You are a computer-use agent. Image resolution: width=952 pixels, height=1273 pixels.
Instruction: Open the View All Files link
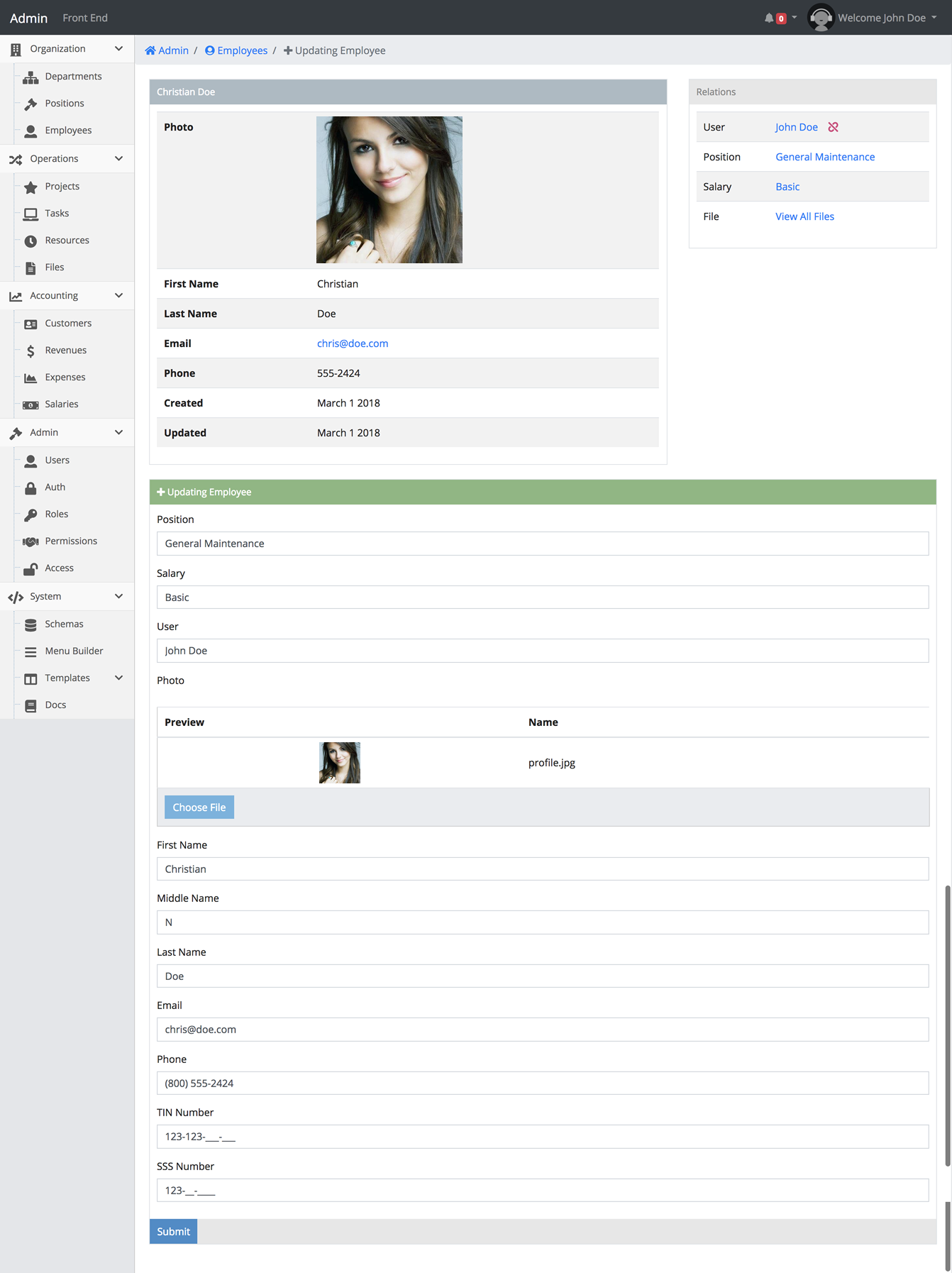click(804, 216)
